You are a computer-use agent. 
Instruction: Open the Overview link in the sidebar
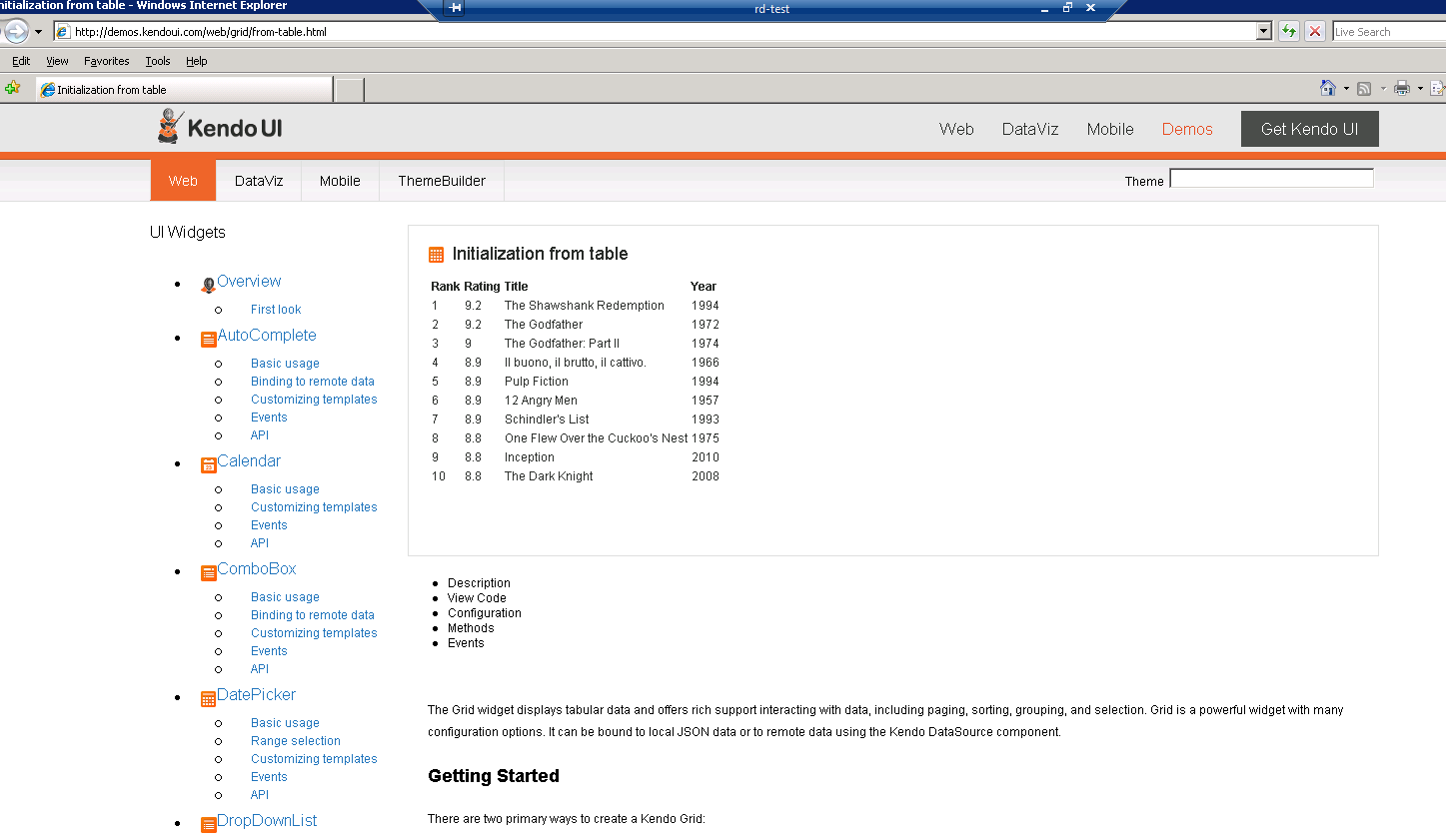point(249,282)
